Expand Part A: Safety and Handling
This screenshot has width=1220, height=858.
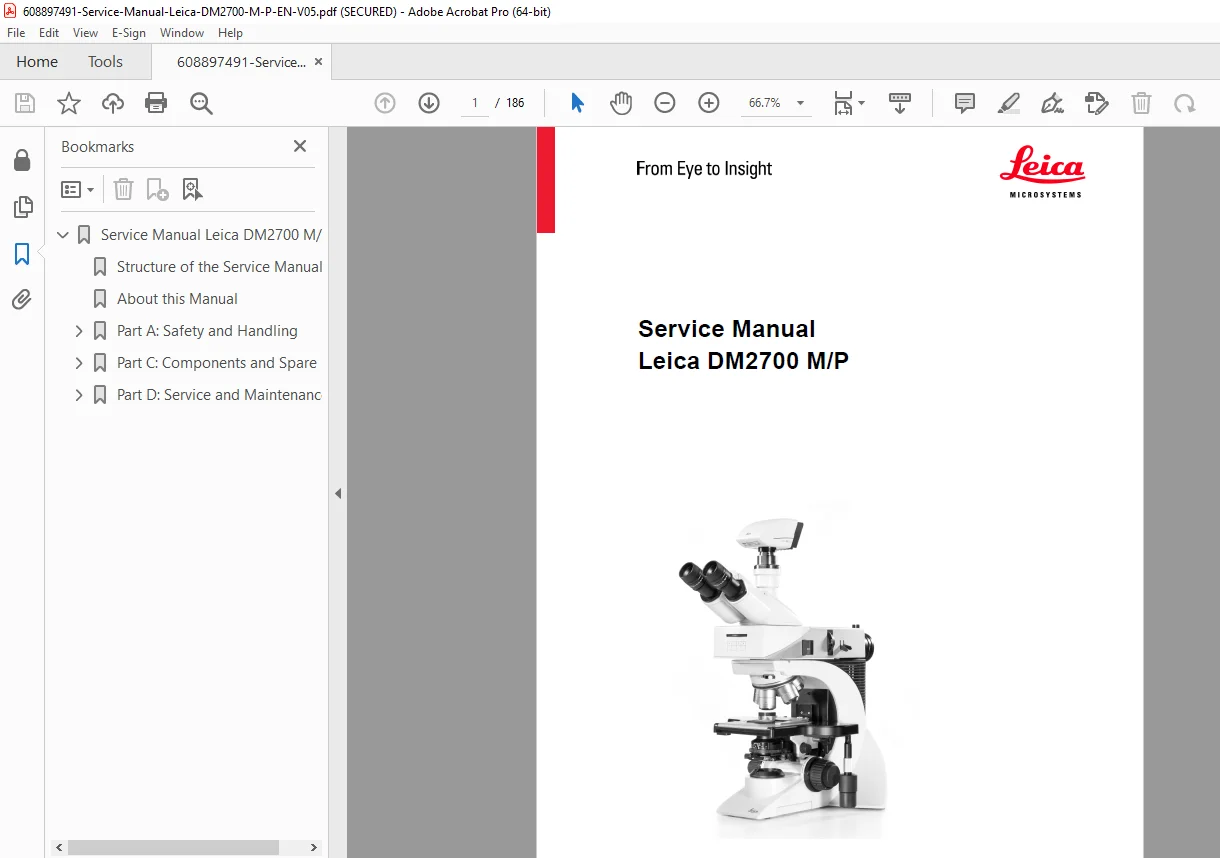pyautogui.click(x=79, y=331)
